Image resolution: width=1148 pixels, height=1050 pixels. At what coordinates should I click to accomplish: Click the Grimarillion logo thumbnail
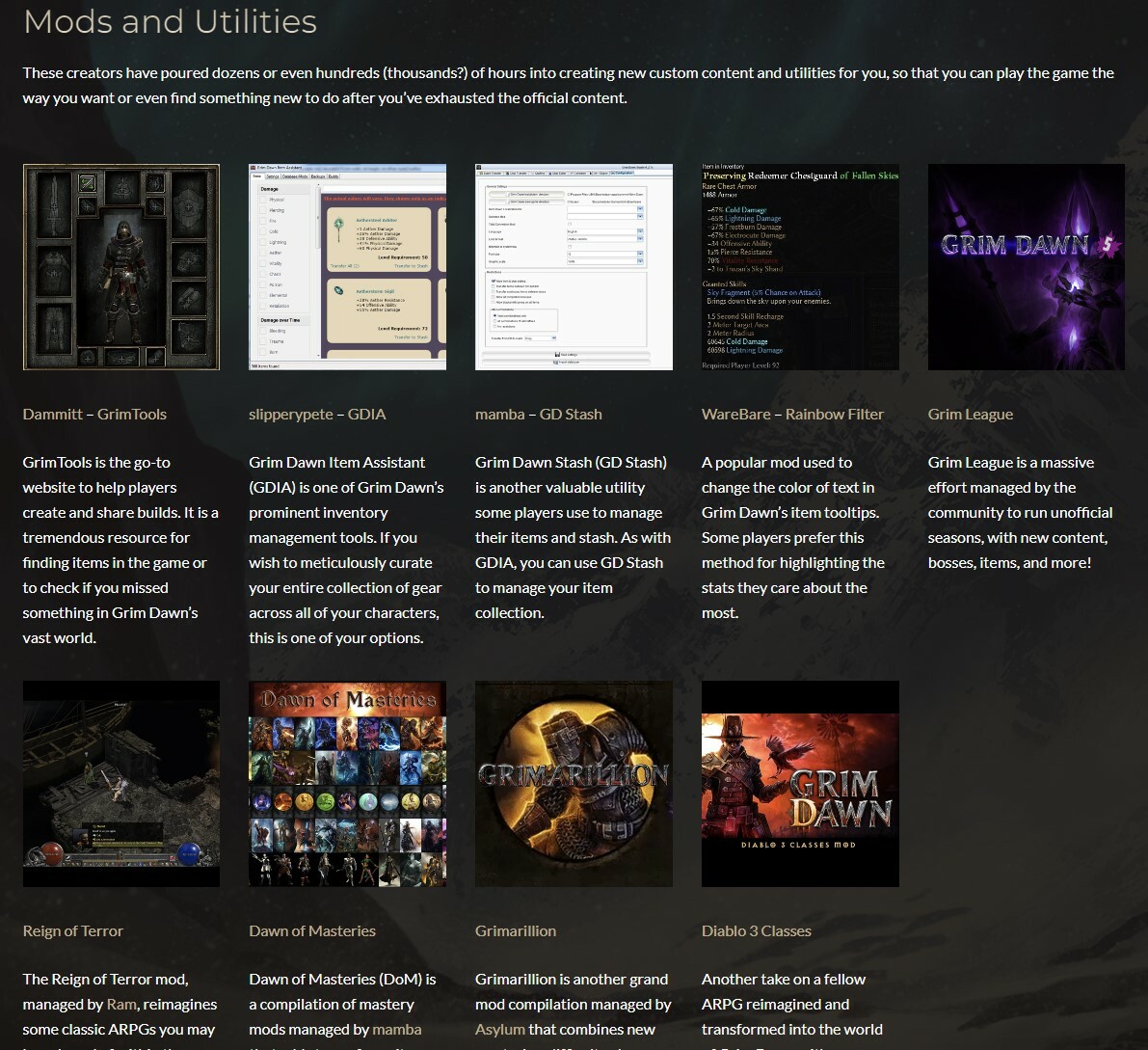click(x=574, y=784)
